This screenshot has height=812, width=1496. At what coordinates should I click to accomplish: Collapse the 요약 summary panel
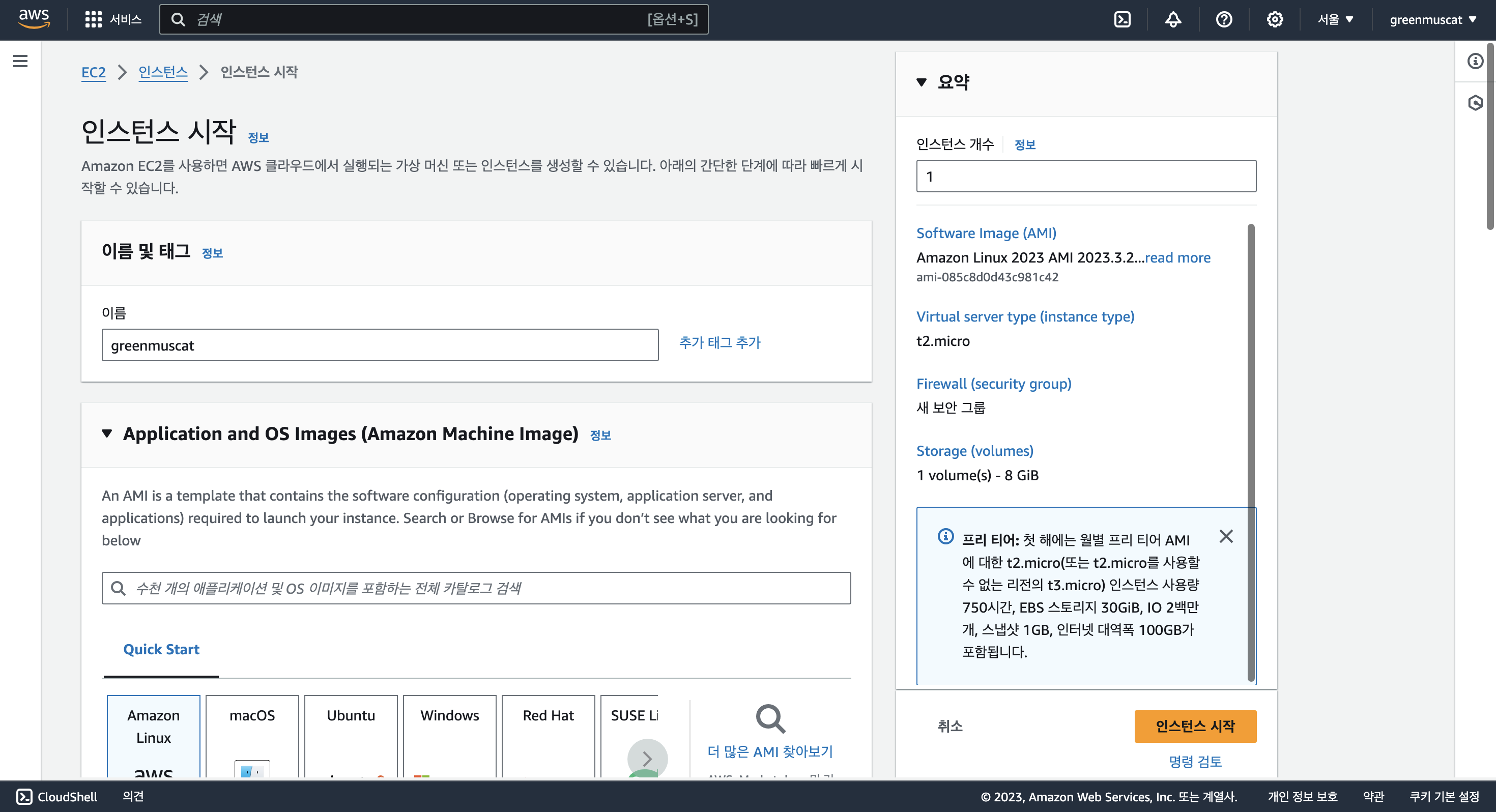click(921, 82)
